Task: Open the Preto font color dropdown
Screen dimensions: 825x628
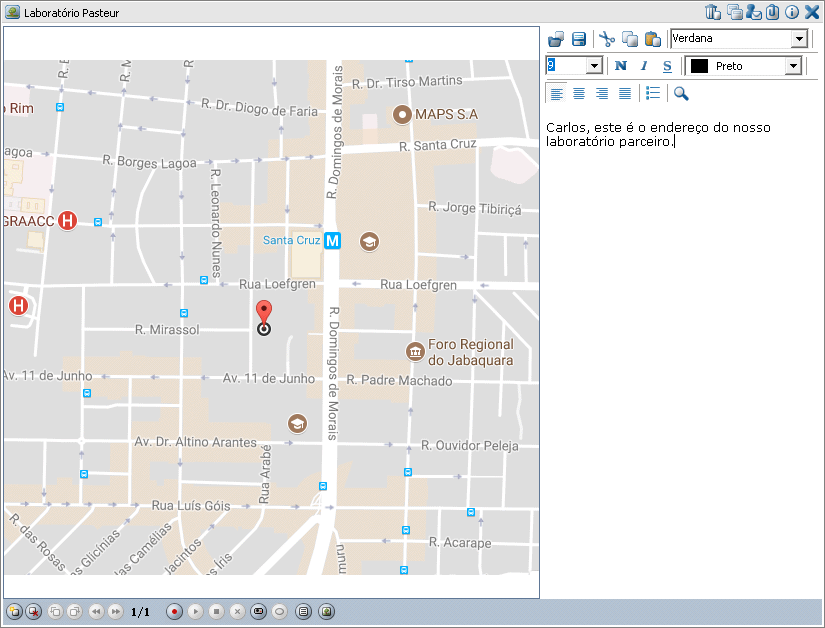Action: pyautogui.click(x=792, y=65)
